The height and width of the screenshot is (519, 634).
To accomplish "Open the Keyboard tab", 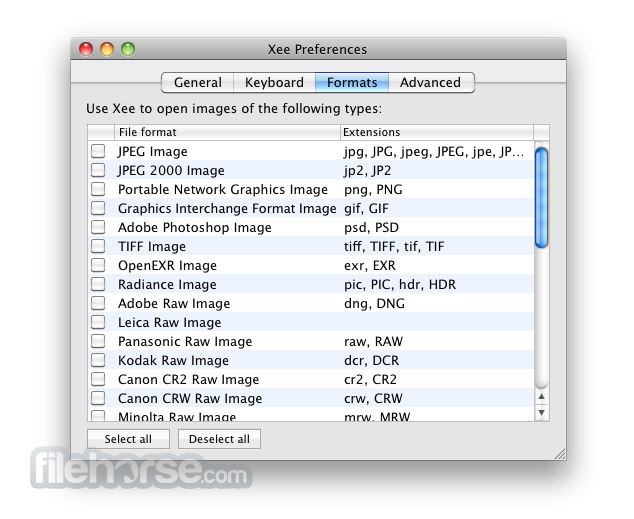I will [274, 82].
